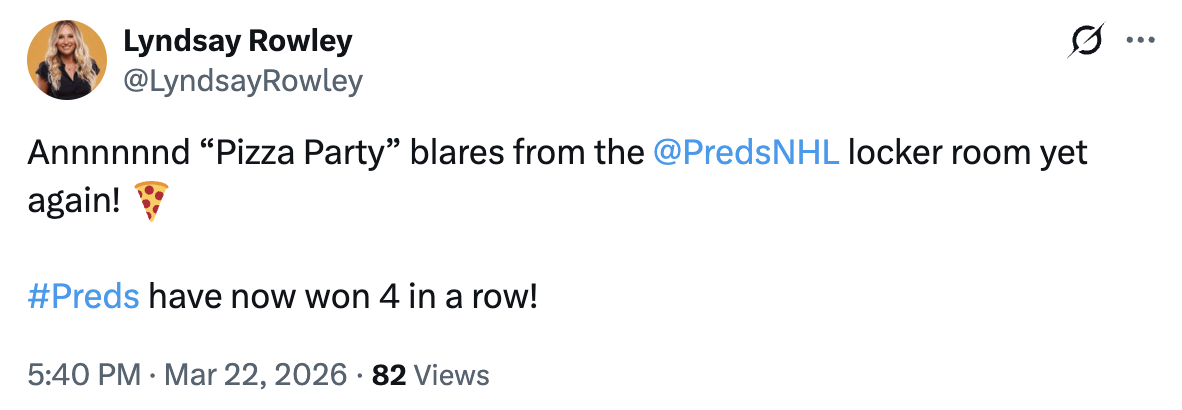The height and width of the screenshot is (410, 1182).
Task: Open the #Preds hashtag
Action: click(x=84, y=297)
